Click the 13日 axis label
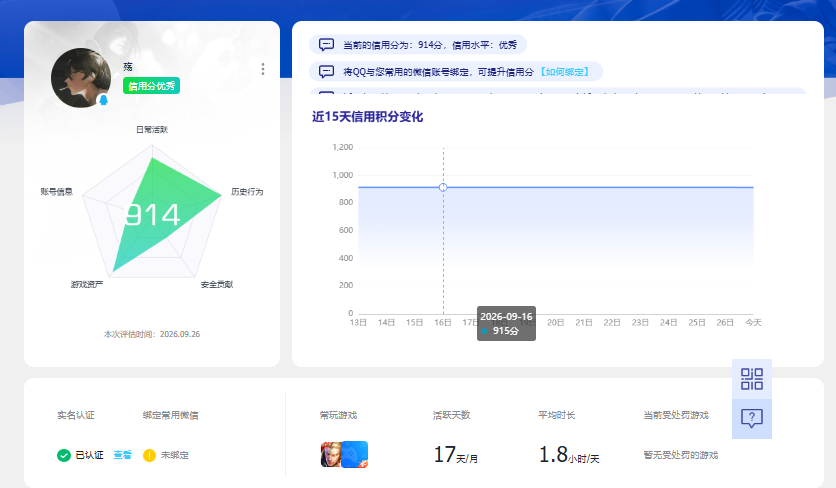The width and height of the screenshot is (836, 488). click(x=358, y=323)
